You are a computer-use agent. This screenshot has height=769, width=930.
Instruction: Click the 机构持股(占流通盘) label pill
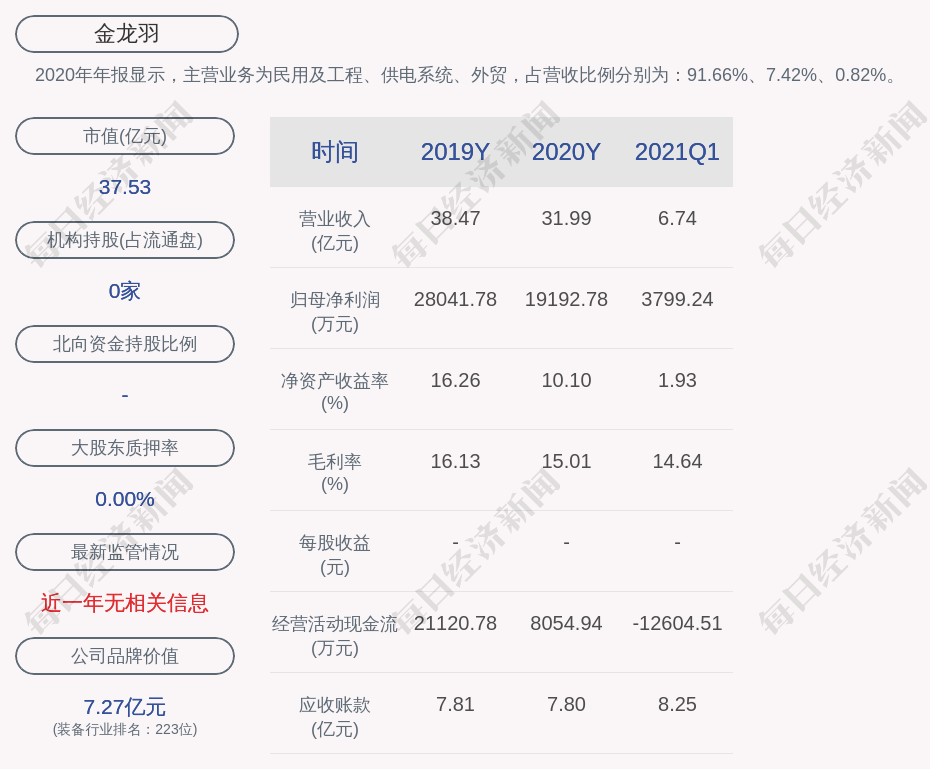[125, 240]
